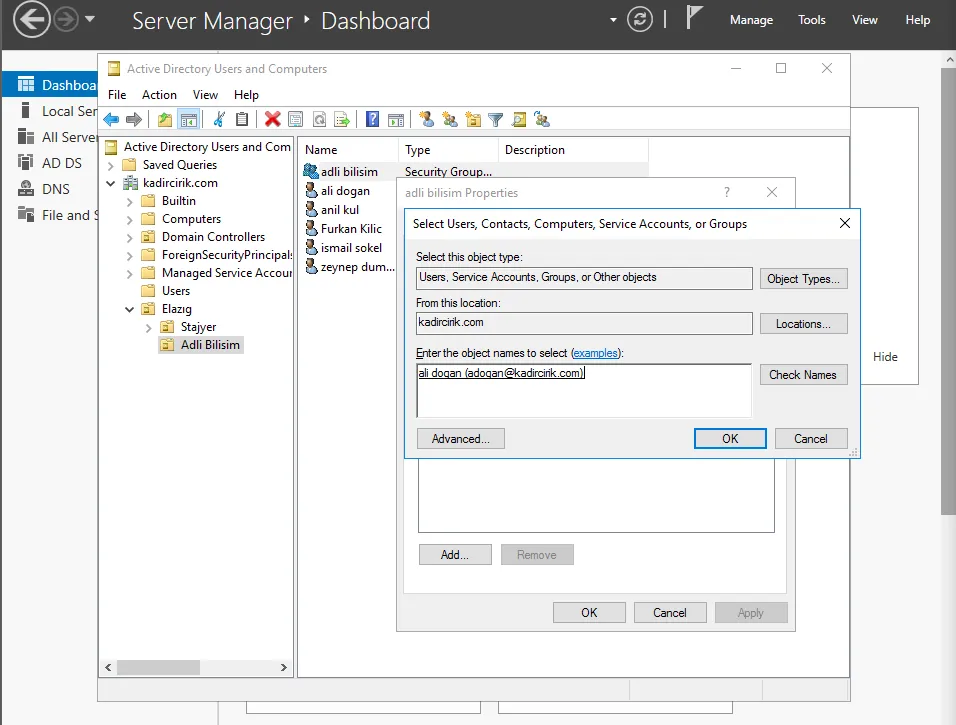Click the Create new group icon
This screenshot has width=956, height=725.
point(450,120)
